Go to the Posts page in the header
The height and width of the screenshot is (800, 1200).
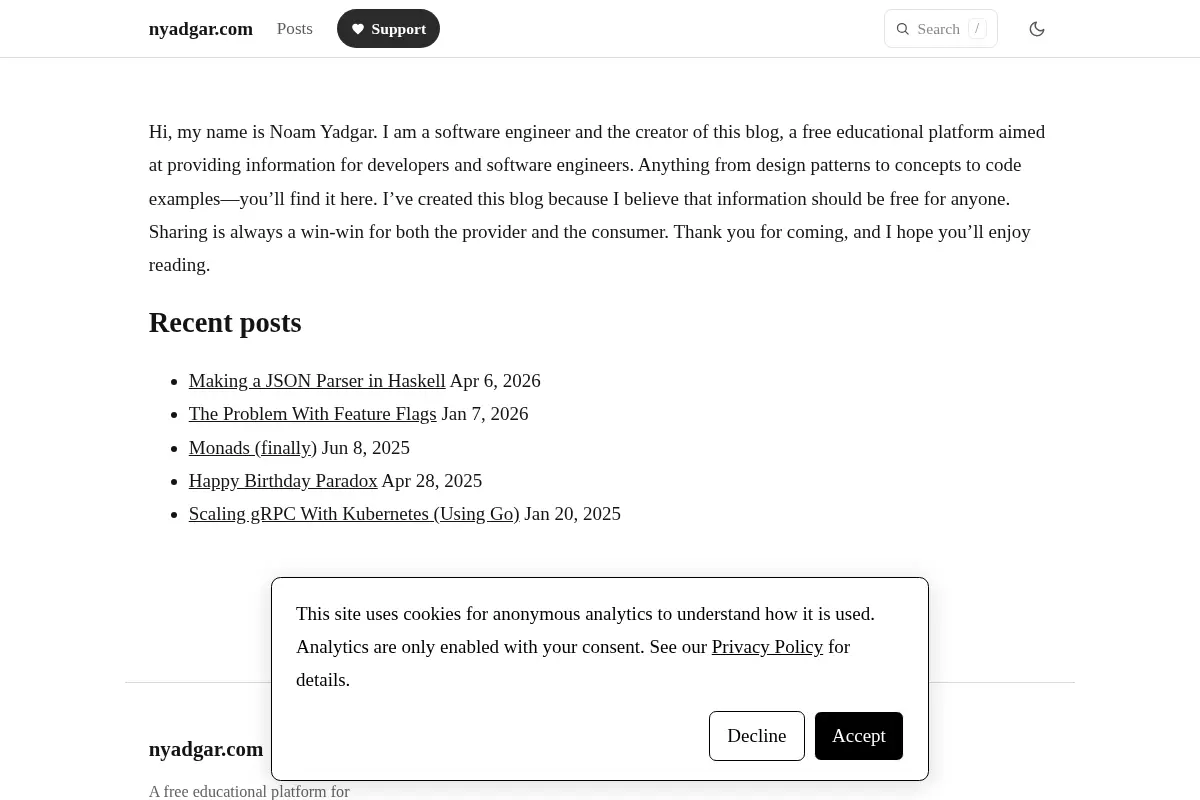[x=295, y=29]
